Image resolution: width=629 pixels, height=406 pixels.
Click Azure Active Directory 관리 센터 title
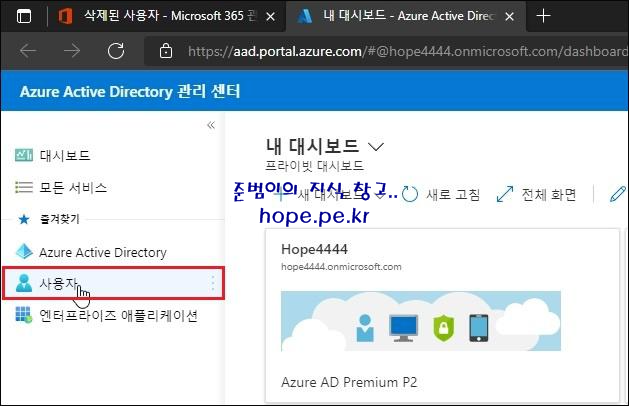[x=130, y=91]
